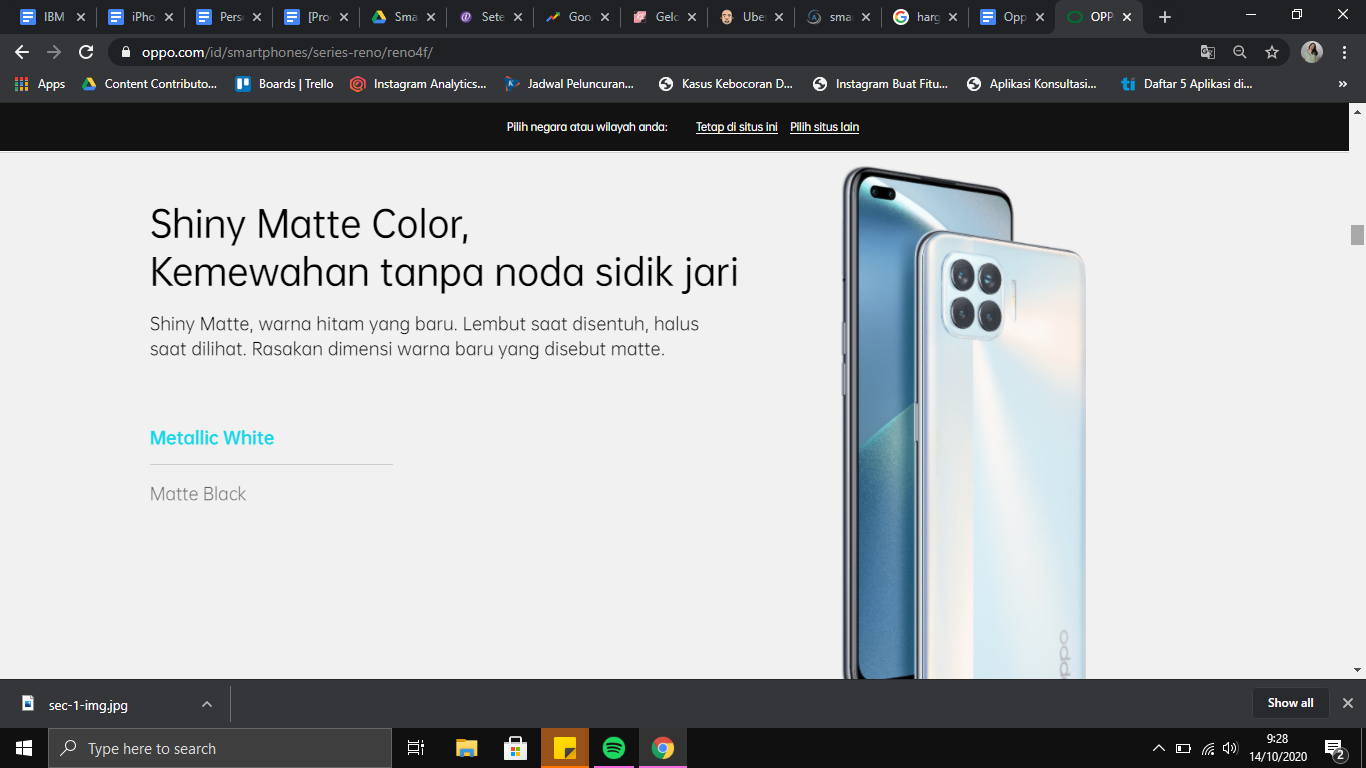The width and height of the screenshot is (1366, 768).
Task: Go back to the previous page
Action: click(22, 52)
